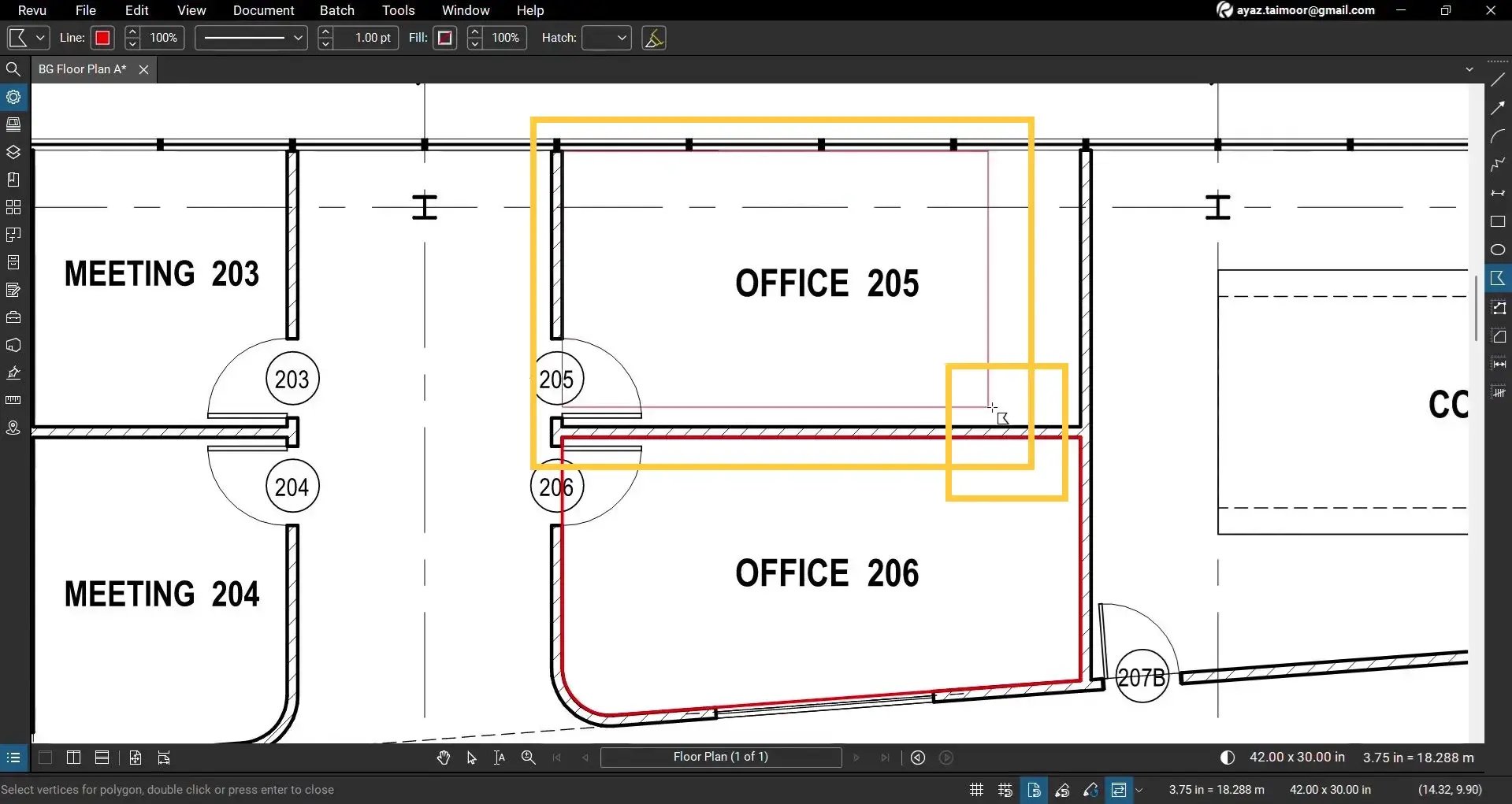Jump to the last page with the skip button
Screen dimensions: 1512x804
(885, 757)
